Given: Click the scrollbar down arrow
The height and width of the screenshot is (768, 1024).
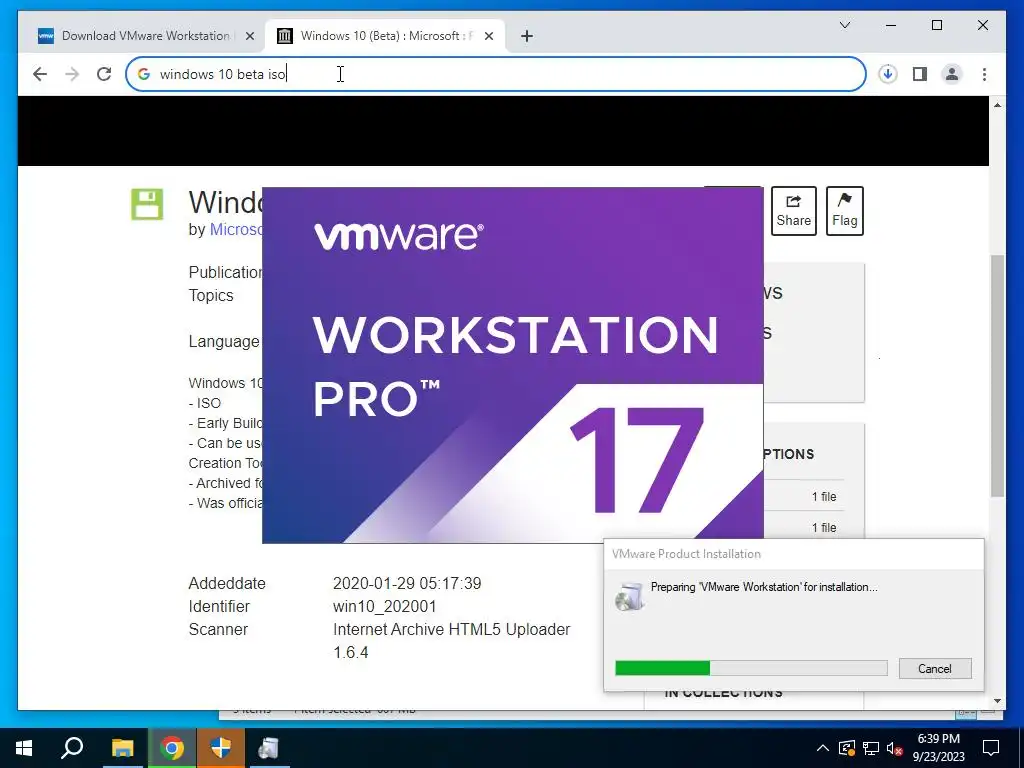Looking at the screenshot, I should coord(997,701).
